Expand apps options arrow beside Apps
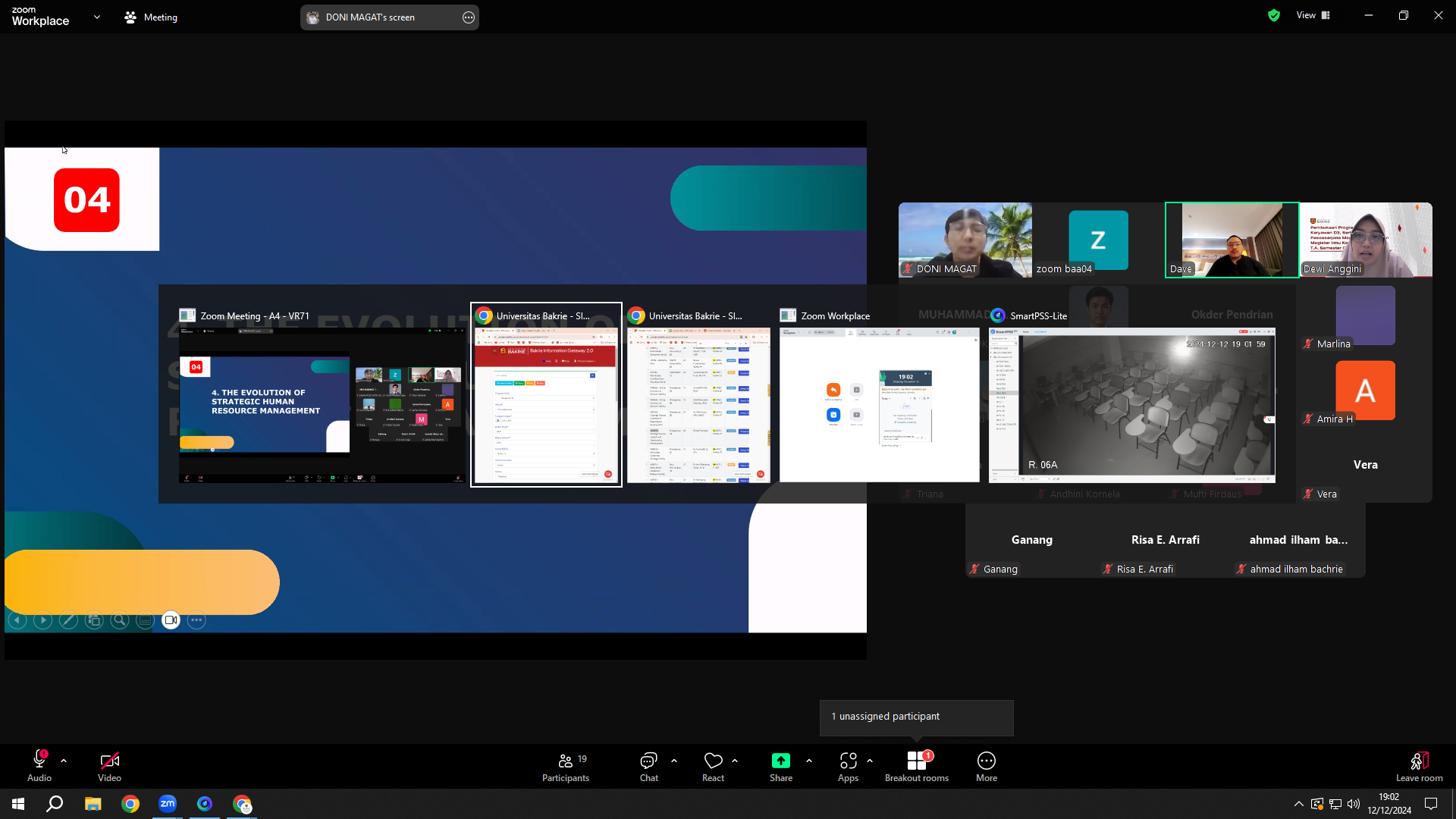The image size is (1456, 819). (x=870, y=761)
